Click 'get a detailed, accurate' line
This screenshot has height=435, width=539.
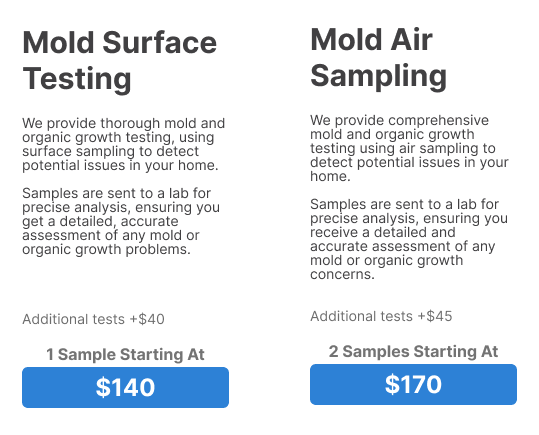(100, 221)
